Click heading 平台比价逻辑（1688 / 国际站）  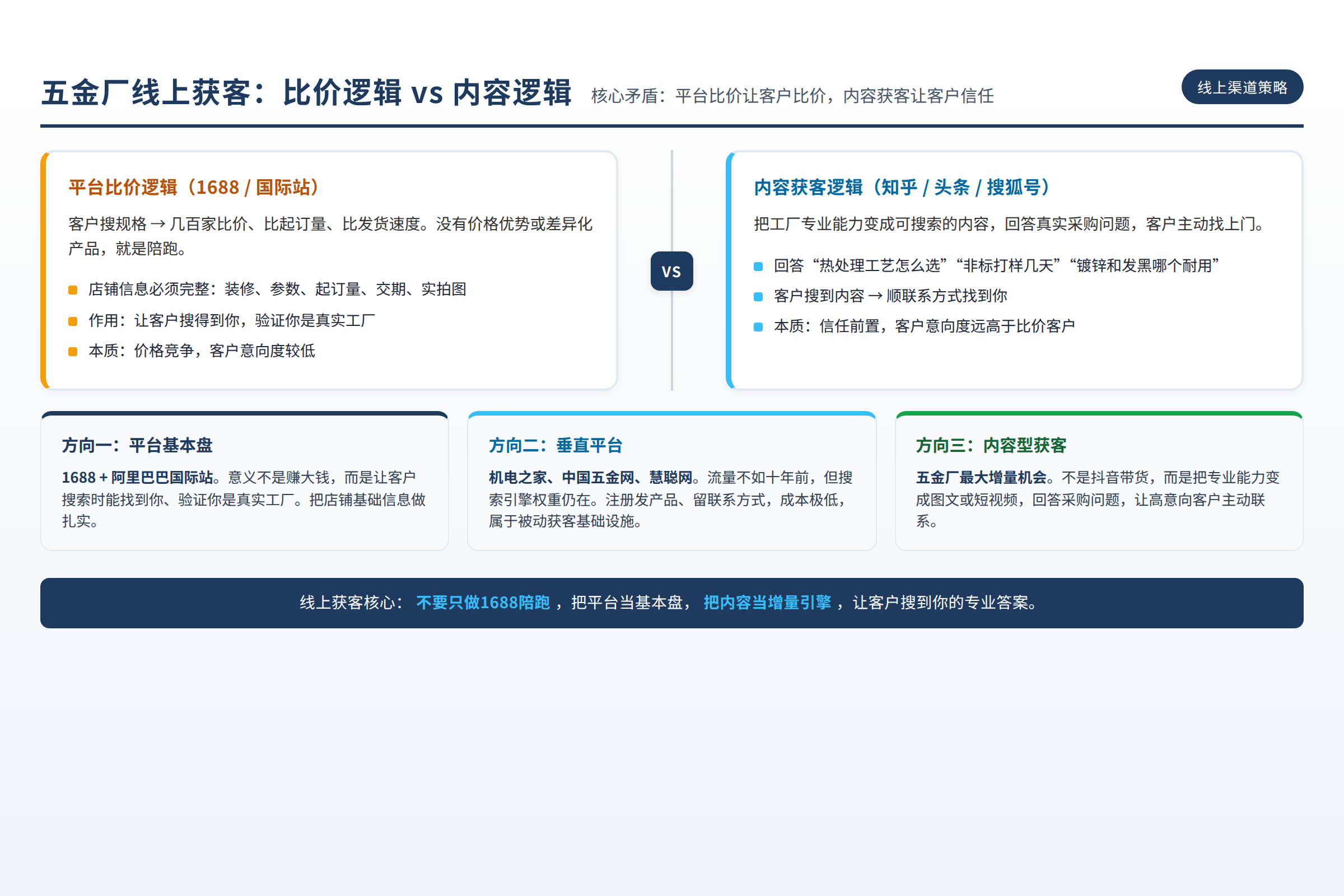coord(194,188)
